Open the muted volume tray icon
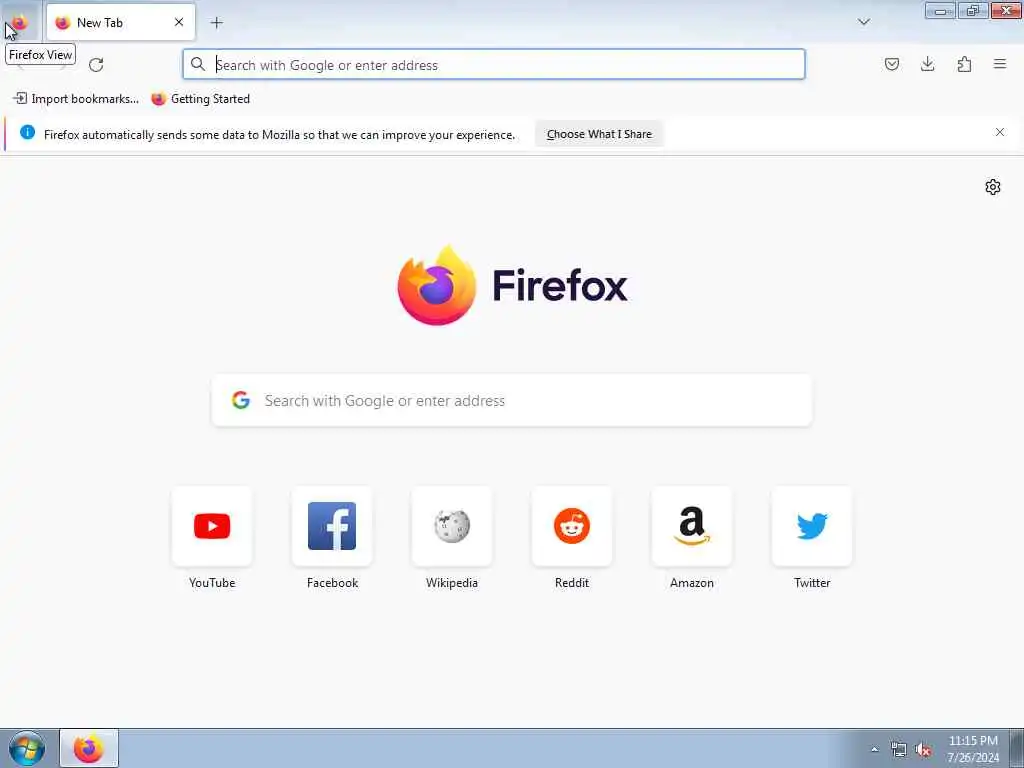Screen dimensions: 1024x768 tap(923, 750)
